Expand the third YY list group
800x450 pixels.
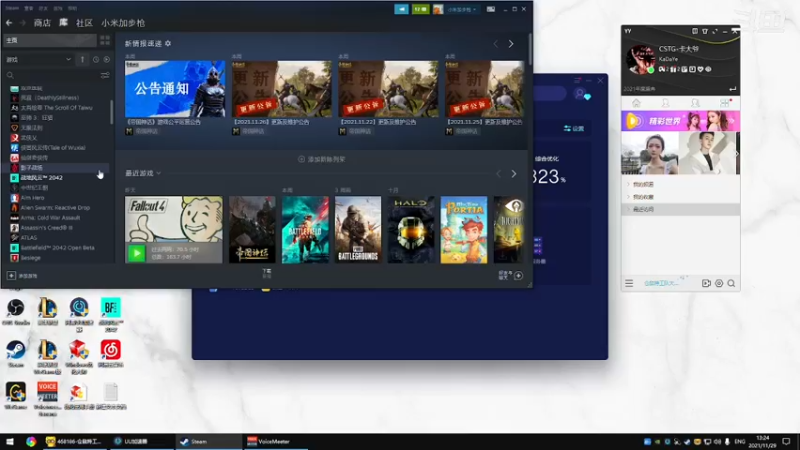coord(681,209)
